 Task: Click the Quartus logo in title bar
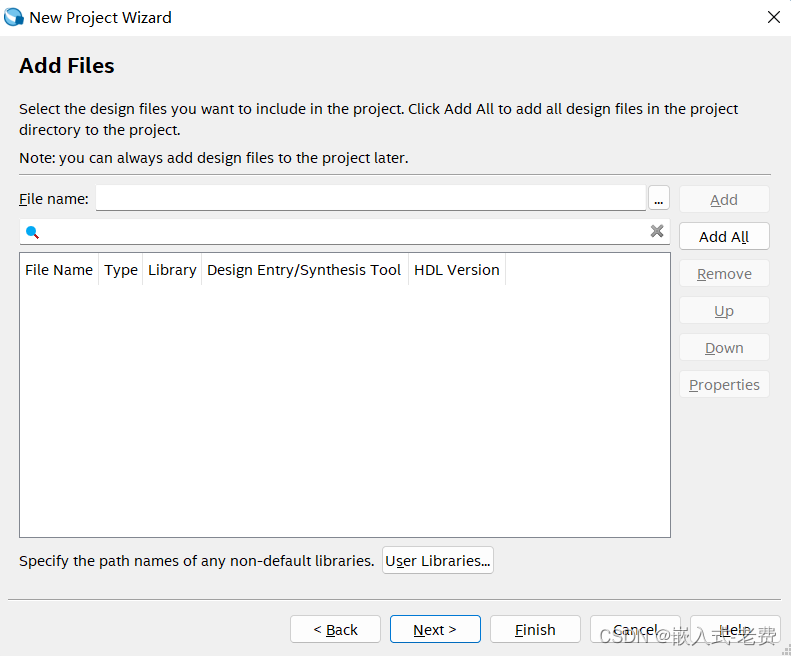pos(14,17)
